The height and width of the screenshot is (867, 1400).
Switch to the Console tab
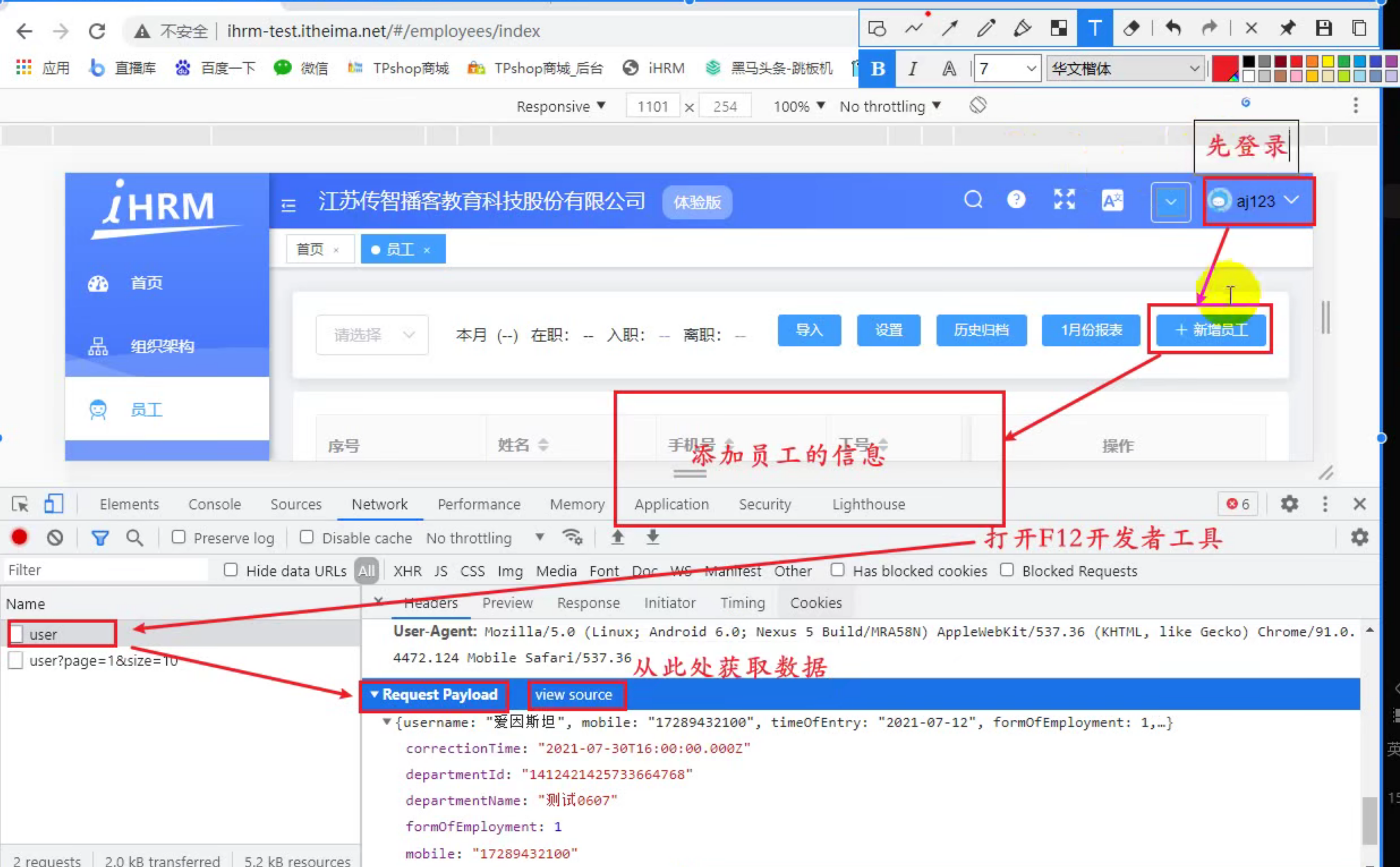pos(214,504)
